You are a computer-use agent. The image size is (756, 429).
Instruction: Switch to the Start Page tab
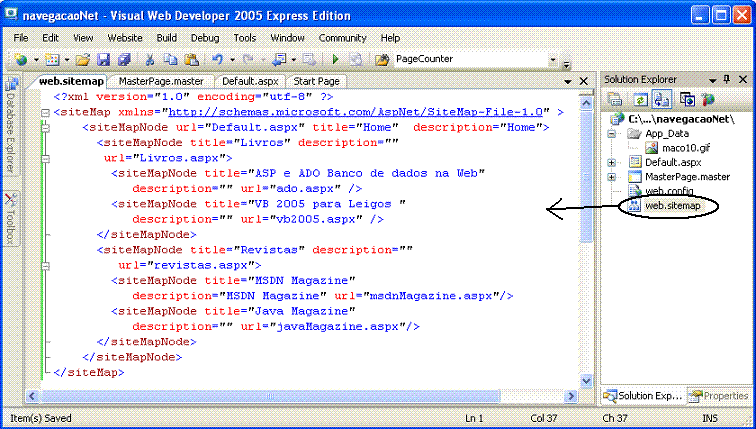tap(316, 81)
